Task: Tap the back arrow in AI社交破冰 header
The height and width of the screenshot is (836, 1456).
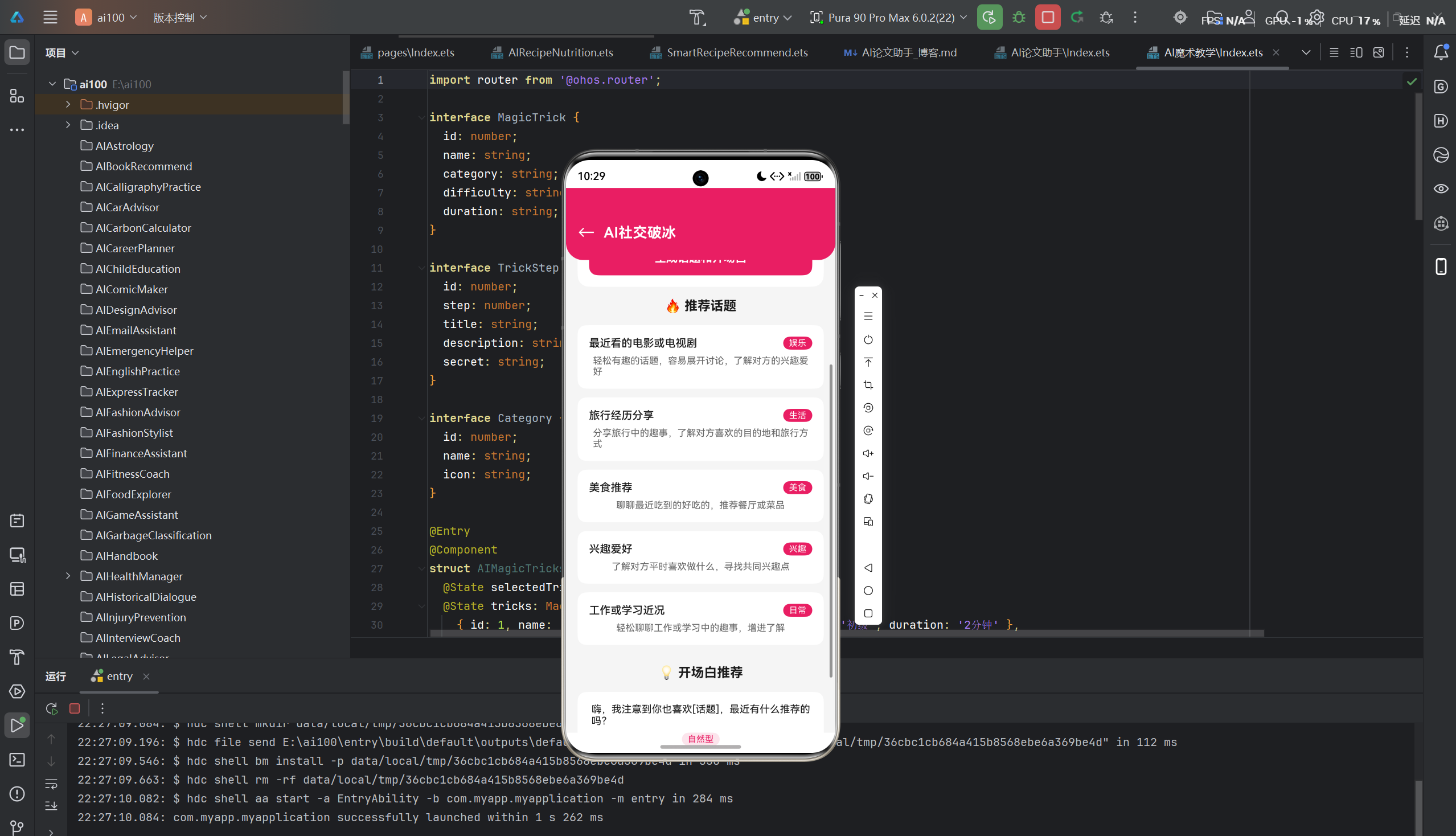Action: tap(586, 232)
